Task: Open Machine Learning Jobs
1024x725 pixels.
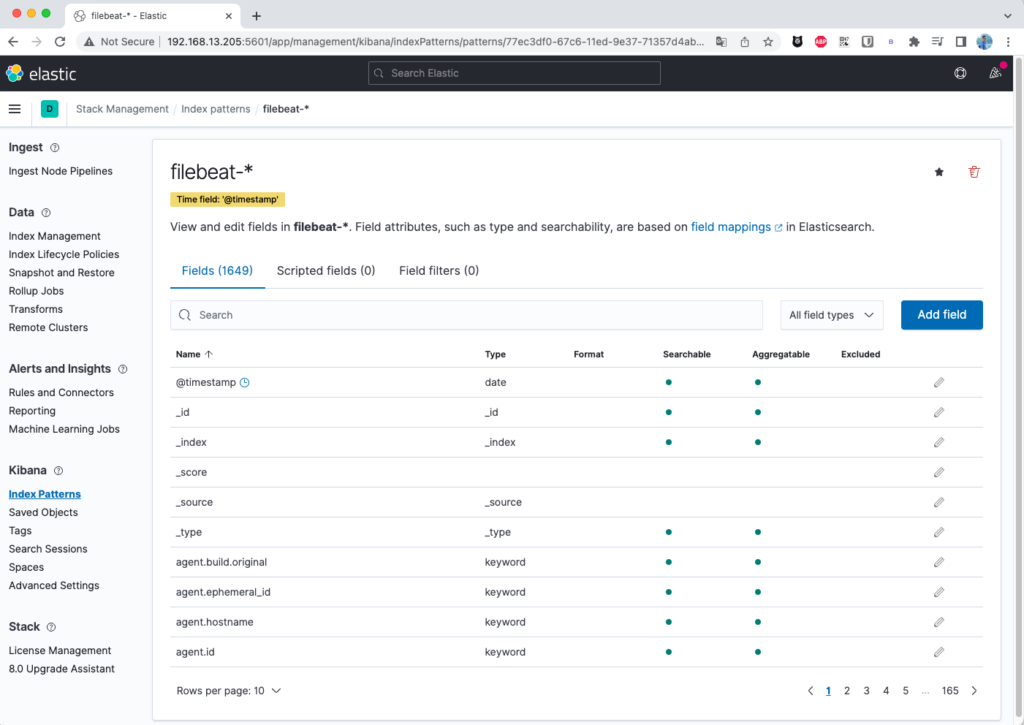Action: coord(64,429)
